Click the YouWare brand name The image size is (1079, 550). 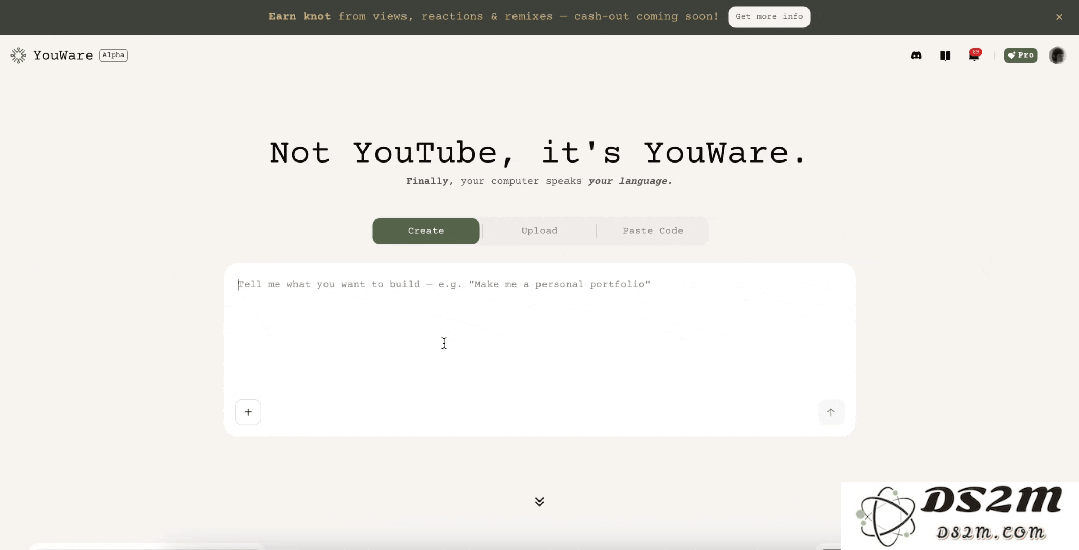[x=63, y=55]
